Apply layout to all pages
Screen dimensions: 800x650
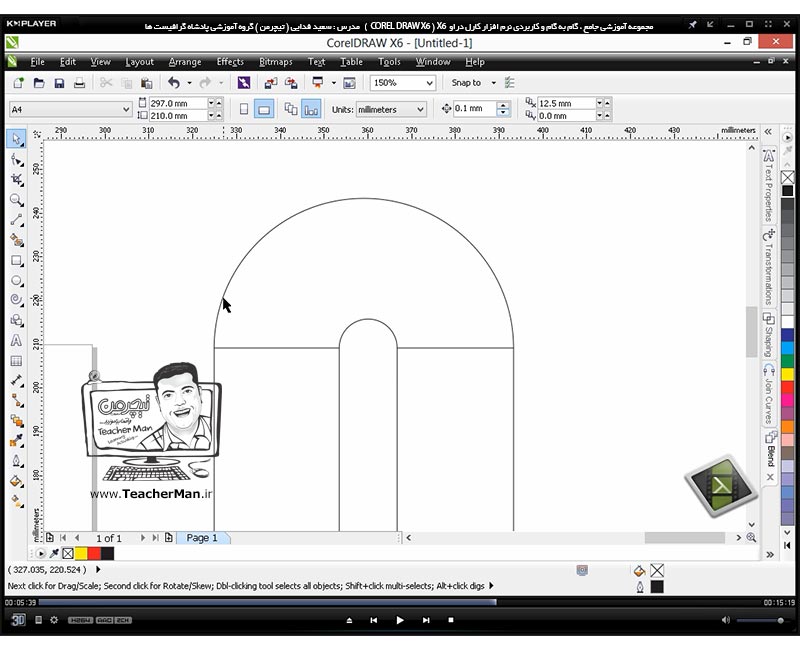[x=291, y=109]
